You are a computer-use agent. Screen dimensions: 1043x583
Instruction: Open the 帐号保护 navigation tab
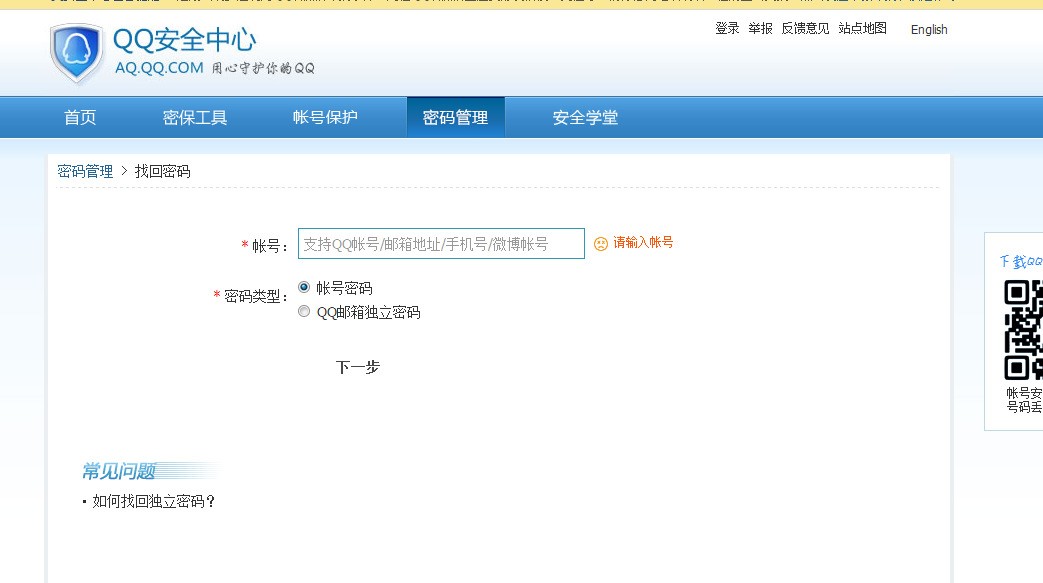325,118
